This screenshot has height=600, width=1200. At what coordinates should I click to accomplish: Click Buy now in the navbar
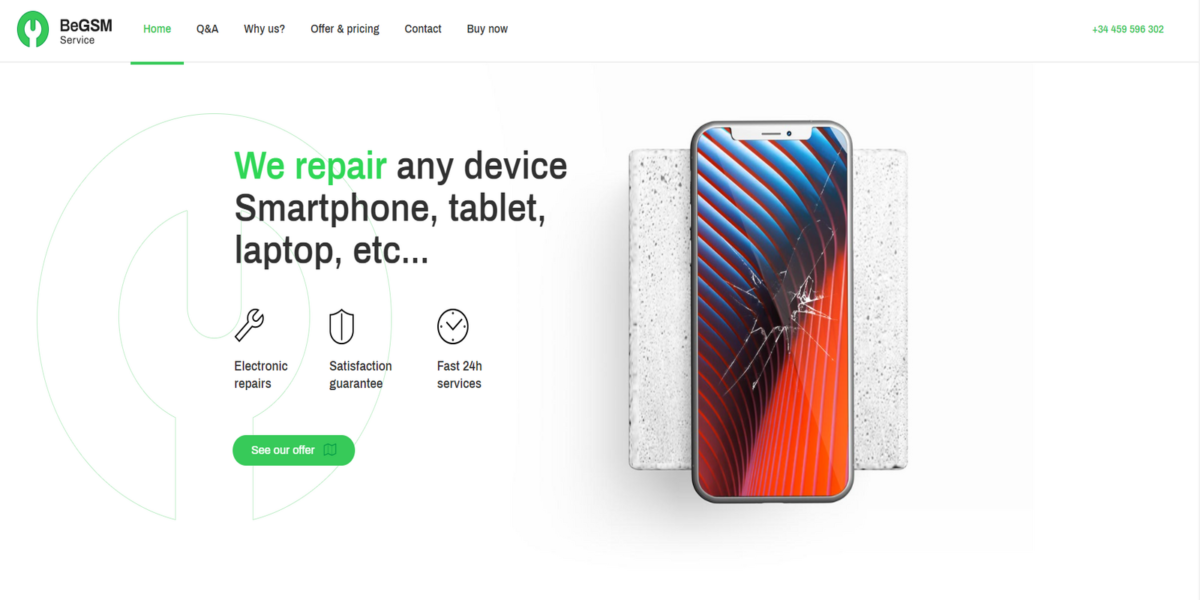point(487,29)
